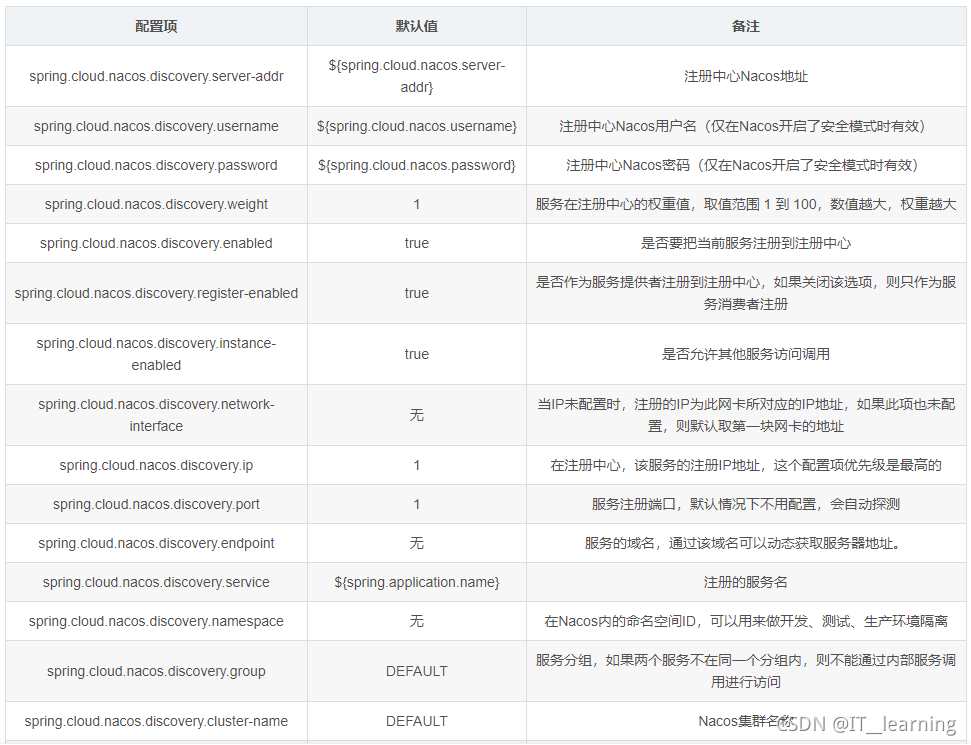Click value 1 in discovery.ip row
The image size is (971, 745).
tap(417, 465)
